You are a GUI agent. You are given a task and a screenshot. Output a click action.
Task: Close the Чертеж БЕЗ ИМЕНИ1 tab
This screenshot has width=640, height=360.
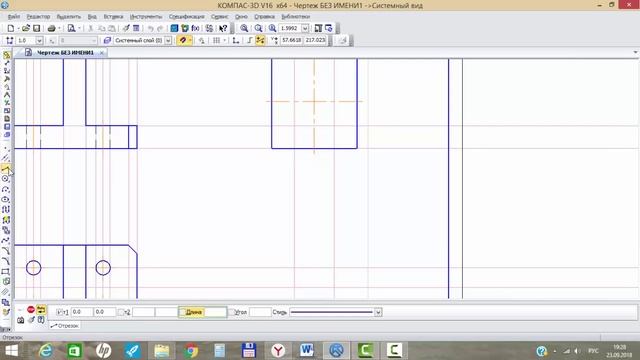pos(102,53)
